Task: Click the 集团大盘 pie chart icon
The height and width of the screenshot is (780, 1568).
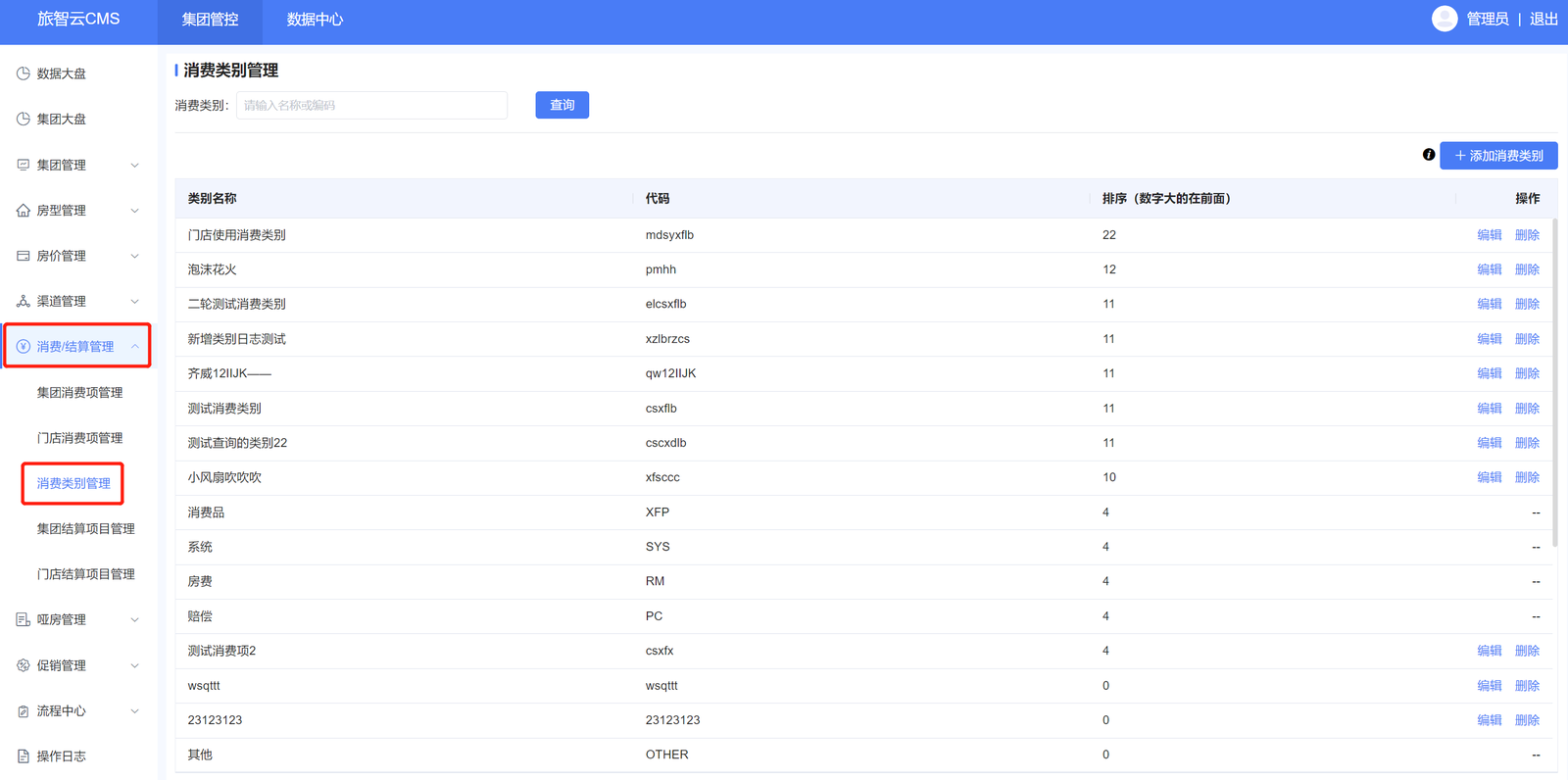Action: (x=24, y=119)
